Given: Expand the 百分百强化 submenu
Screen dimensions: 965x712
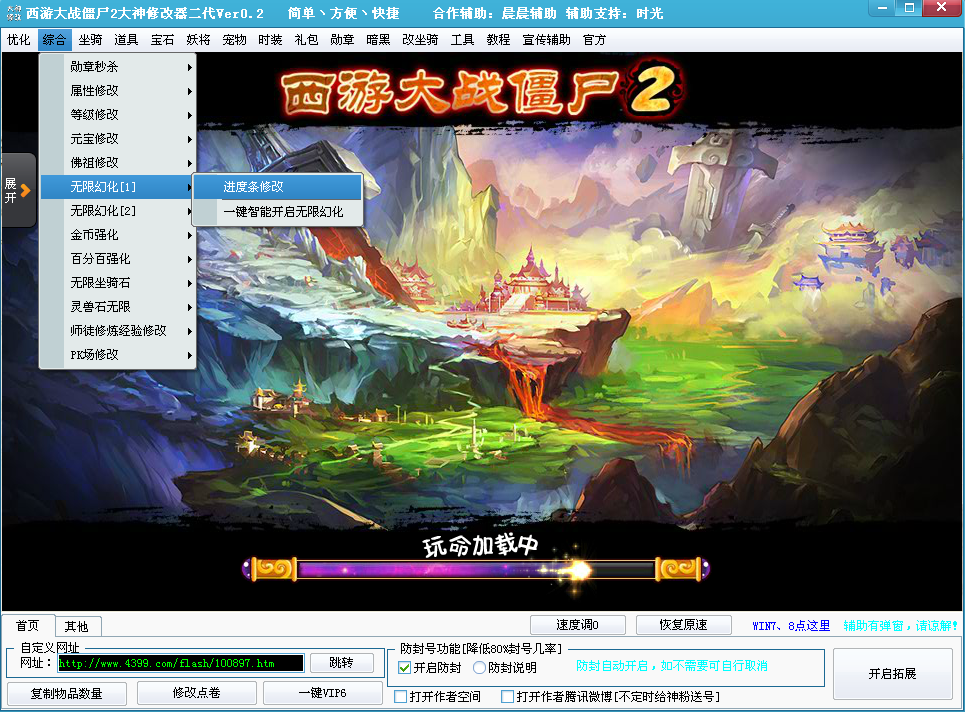Looking at the screenshot, I should pos(118,258).
